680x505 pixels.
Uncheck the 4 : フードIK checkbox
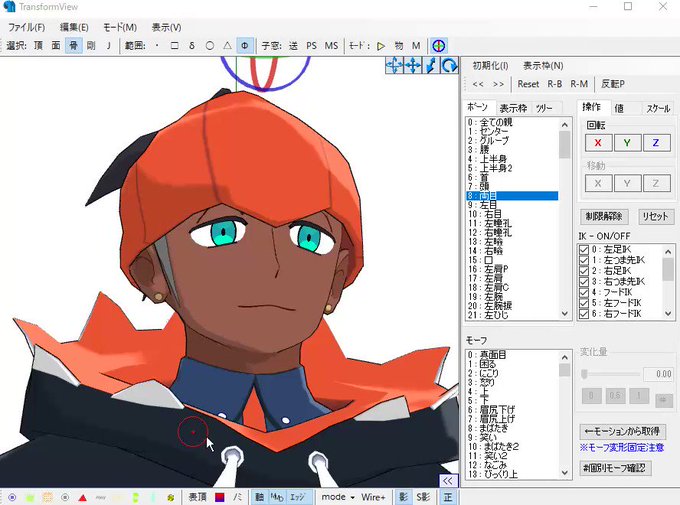[x=584, y=292]
